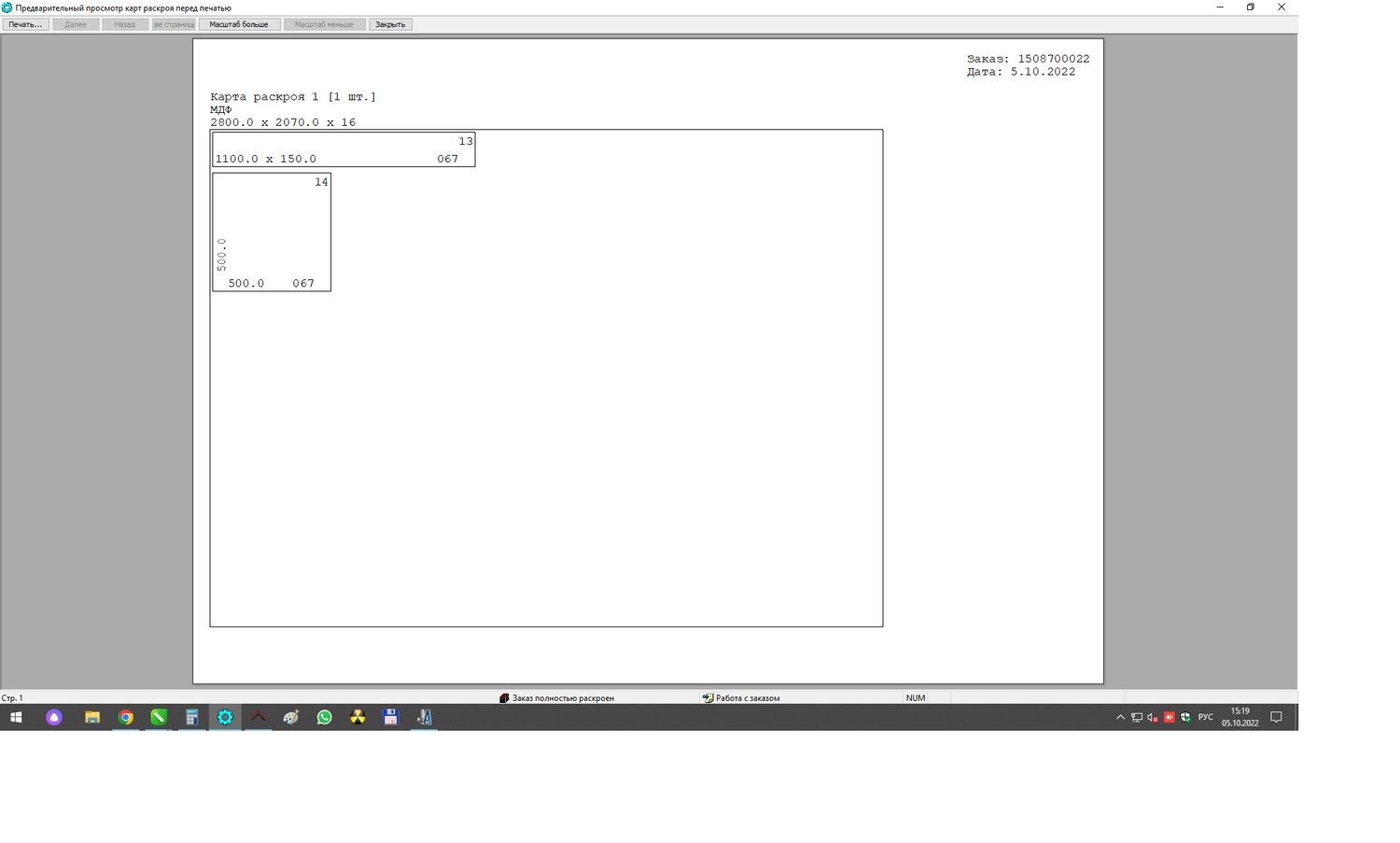
Task: Open Google Chrome from the taskbar
Action: (x=126, y=717)
